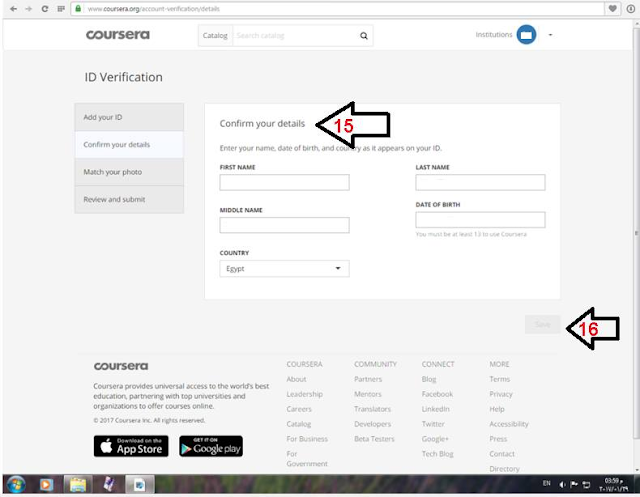Open the Developers footer link

373,424
